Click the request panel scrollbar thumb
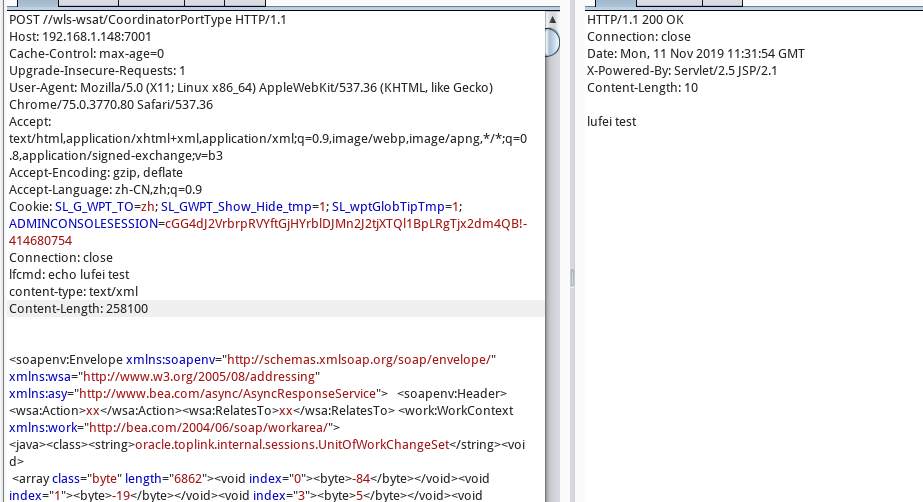Viewport: 923px width, 502px height. pos(552,42)
